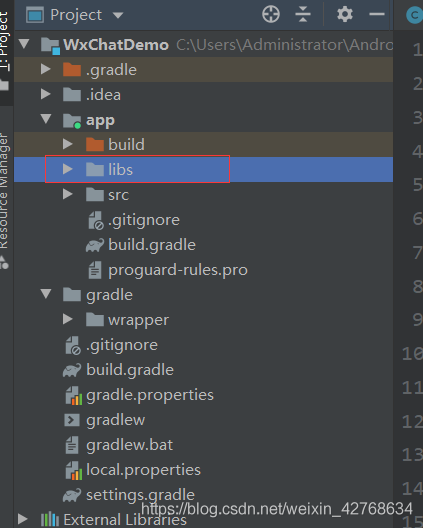Viewport: 423px width, 528px height.
Task: Expand the External Libraries node
Action: click(x=23, y=519)
